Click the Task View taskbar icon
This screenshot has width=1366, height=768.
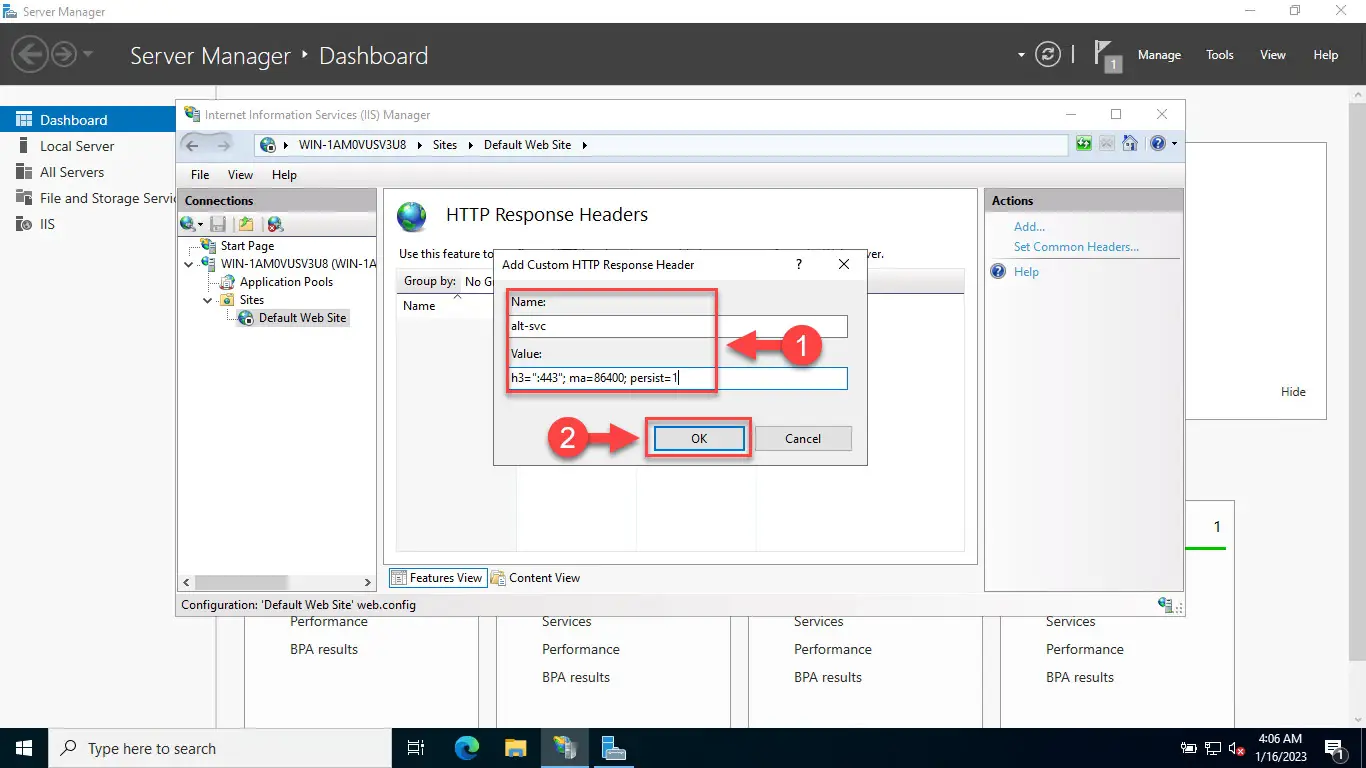tap(417, 748)
